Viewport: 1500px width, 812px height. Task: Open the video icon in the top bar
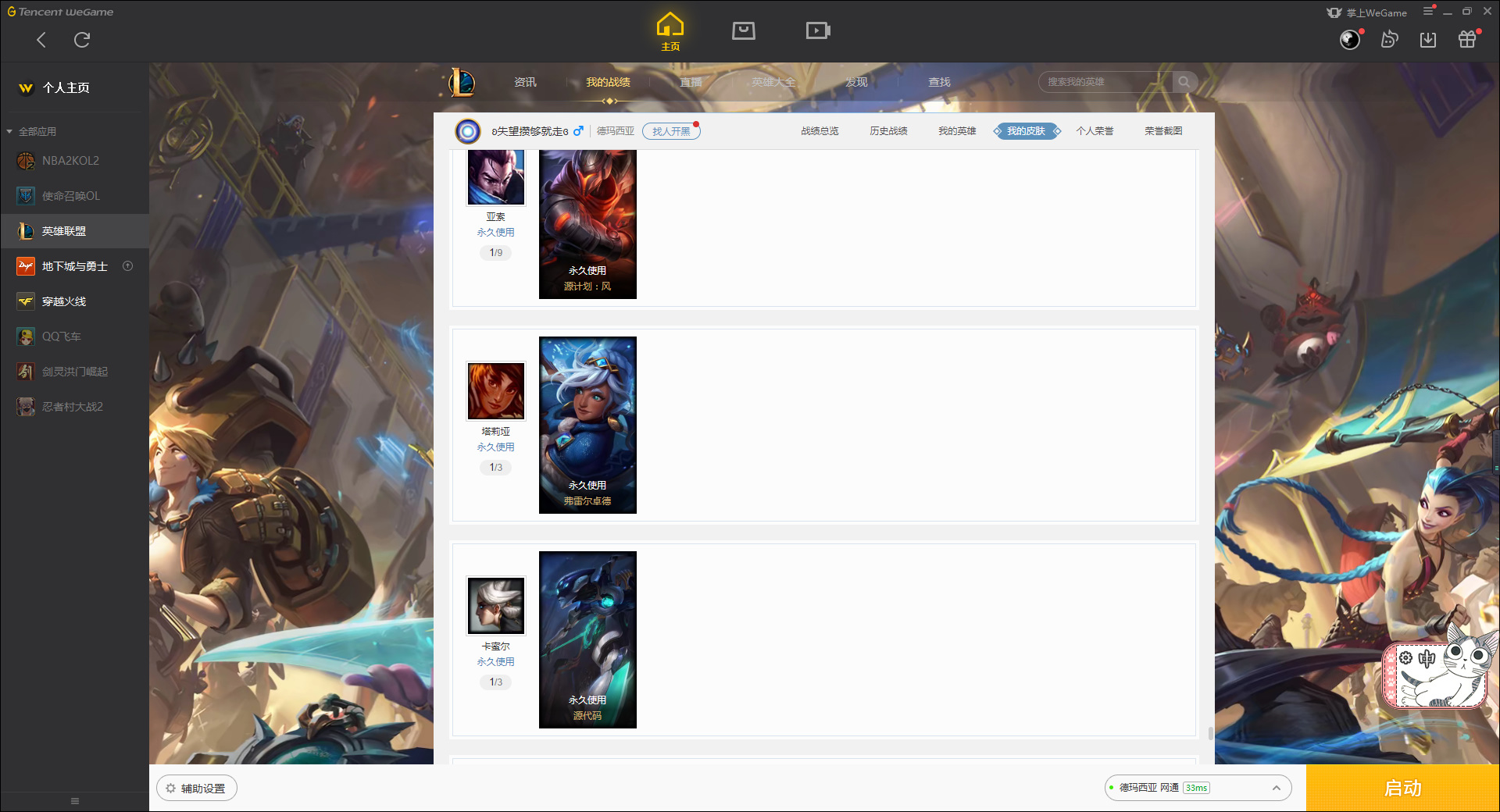[x=818, y=30]
